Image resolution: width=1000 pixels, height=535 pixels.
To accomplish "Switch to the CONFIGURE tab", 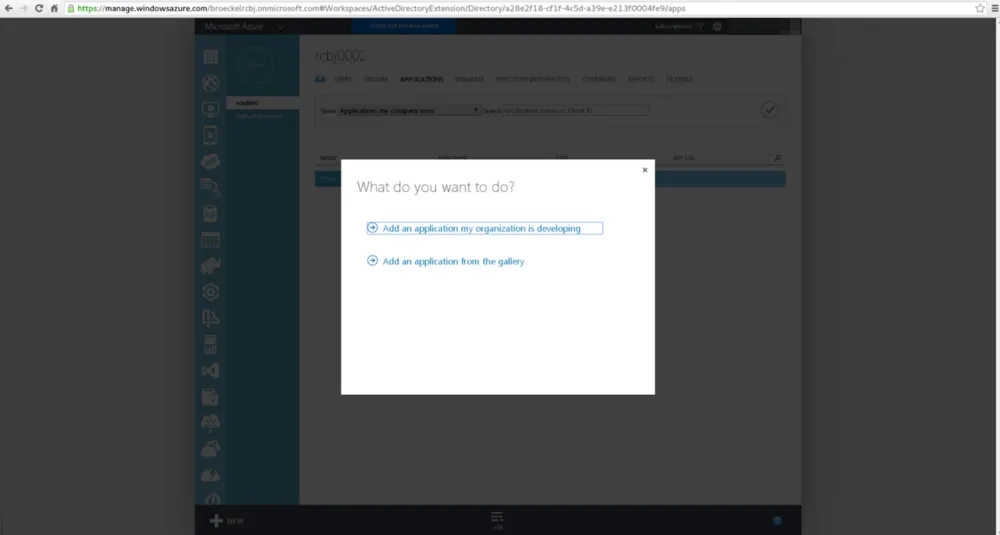I will (599, 80).
